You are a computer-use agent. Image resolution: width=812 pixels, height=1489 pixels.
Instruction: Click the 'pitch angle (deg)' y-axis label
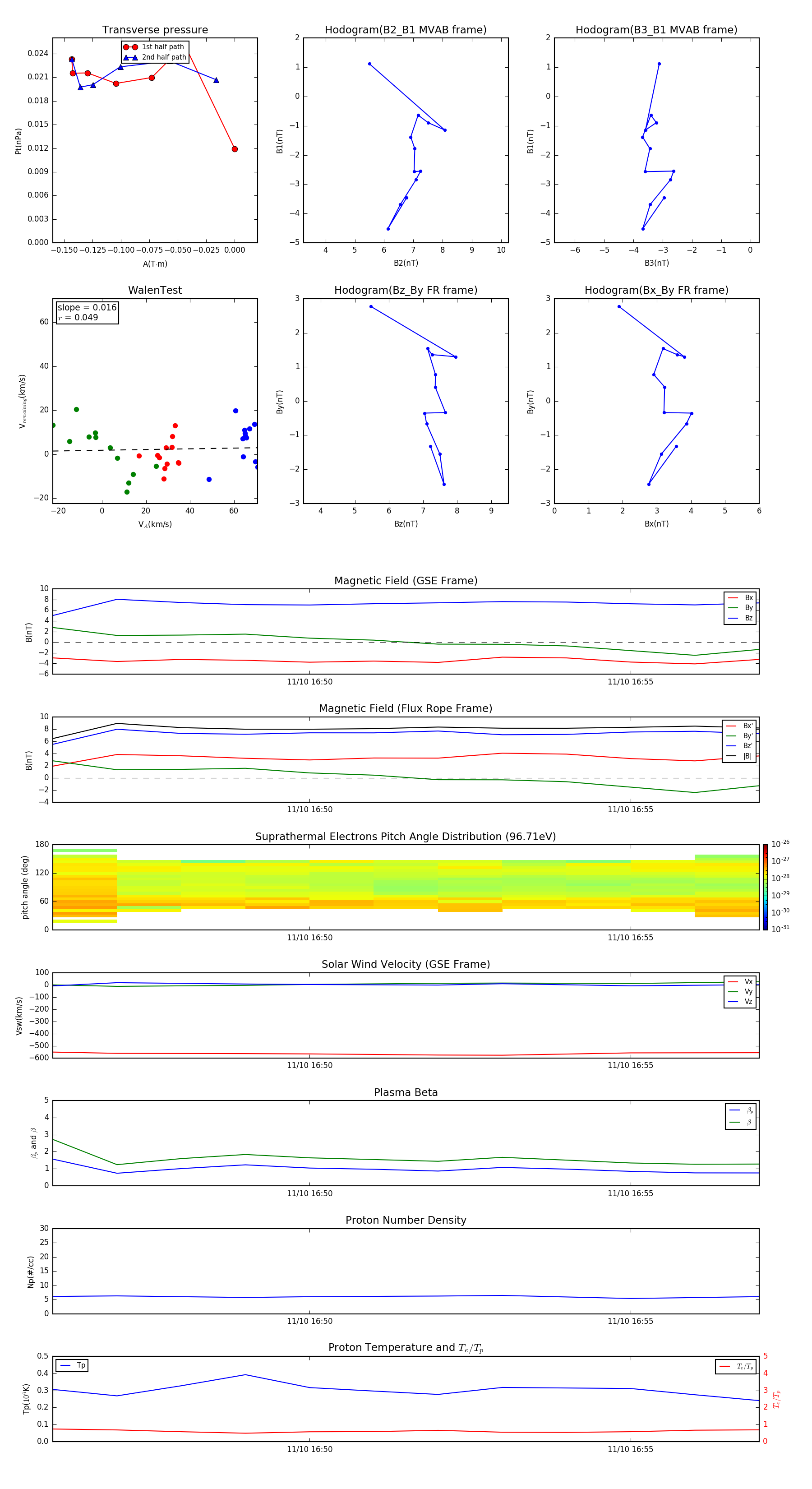pyautogui.click(x=25, y=887)
